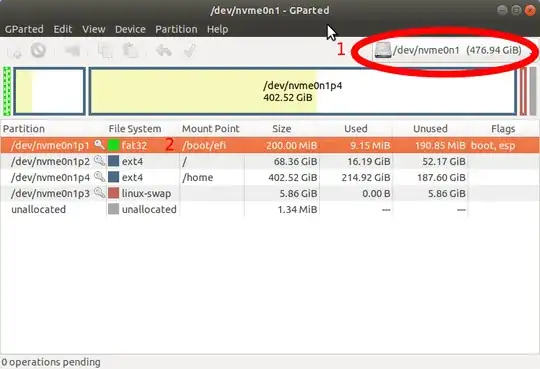Viewport: 540px width, 369px height.
Task: Click the Apply all operations checkmark
Action: pyautogui.click(x=190, y=51)
